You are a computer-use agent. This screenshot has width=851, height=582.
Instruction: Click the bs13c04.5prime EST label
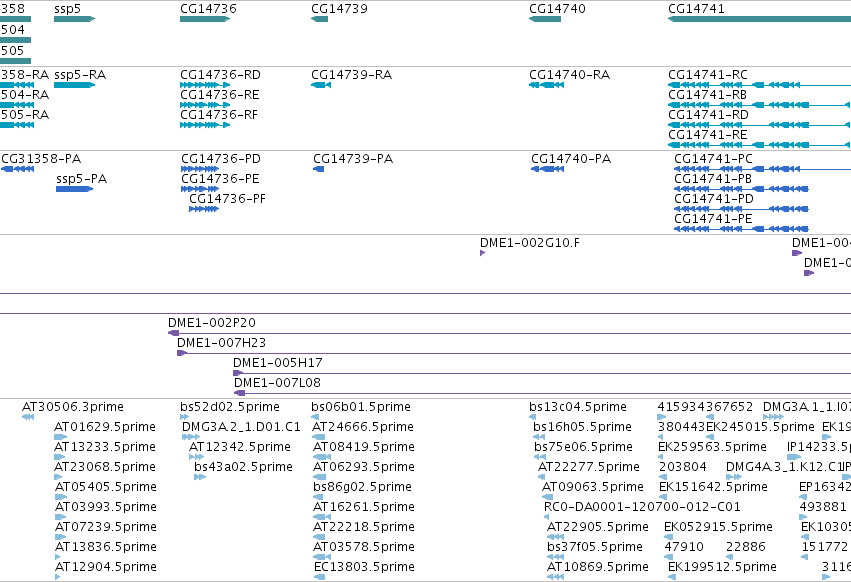click(x=578, y=407)
